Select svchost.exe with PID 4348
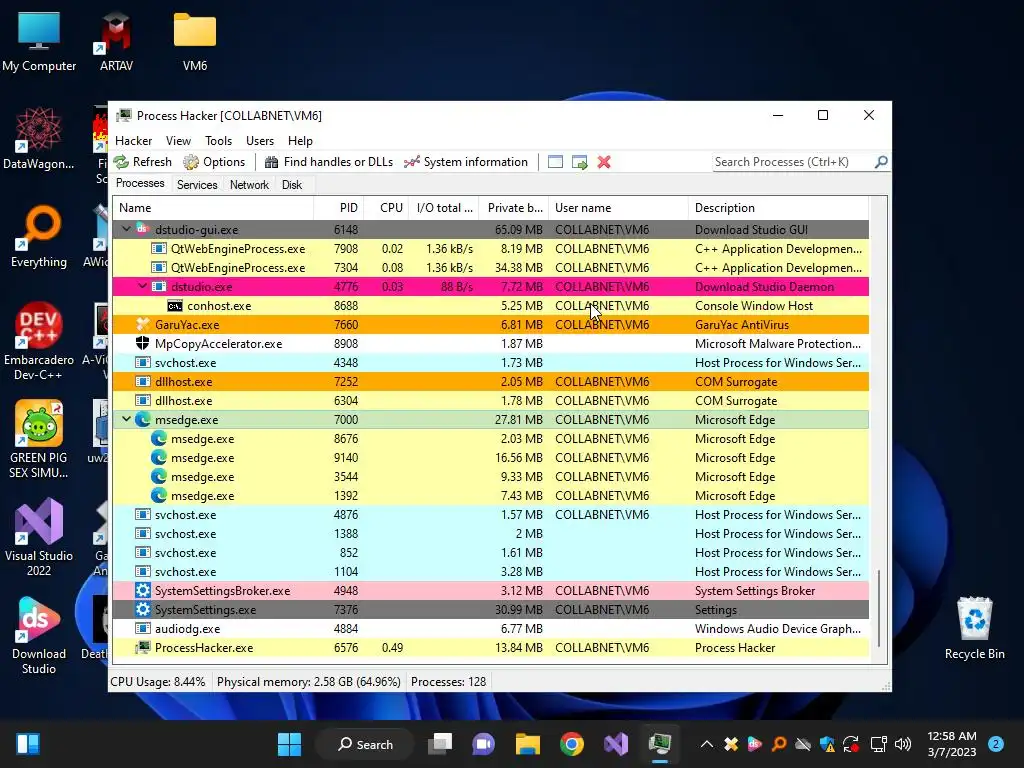Screen dimensions: 1024x768 click(490, 362)
